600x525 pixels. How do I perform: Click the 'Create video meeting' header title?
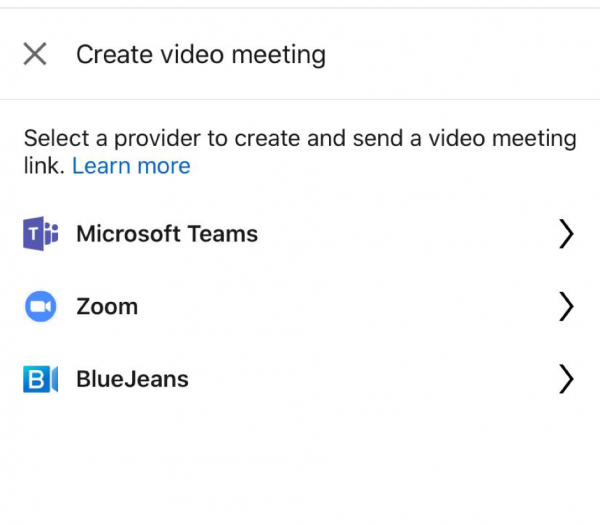coord(201,55)
